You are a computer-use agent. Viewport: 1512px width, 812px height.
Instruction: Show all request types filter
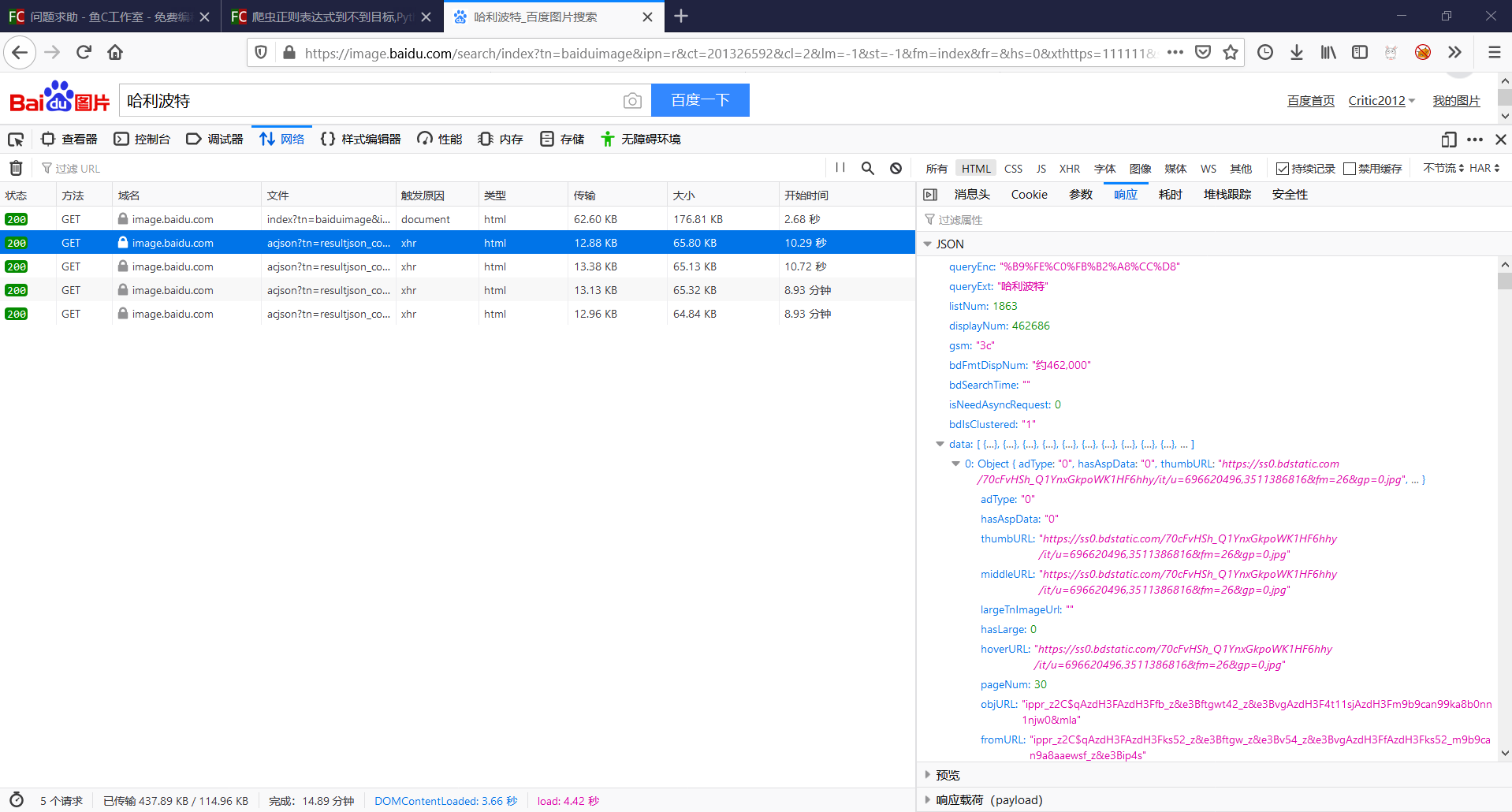pyautogui.click(x=937, y=169)
